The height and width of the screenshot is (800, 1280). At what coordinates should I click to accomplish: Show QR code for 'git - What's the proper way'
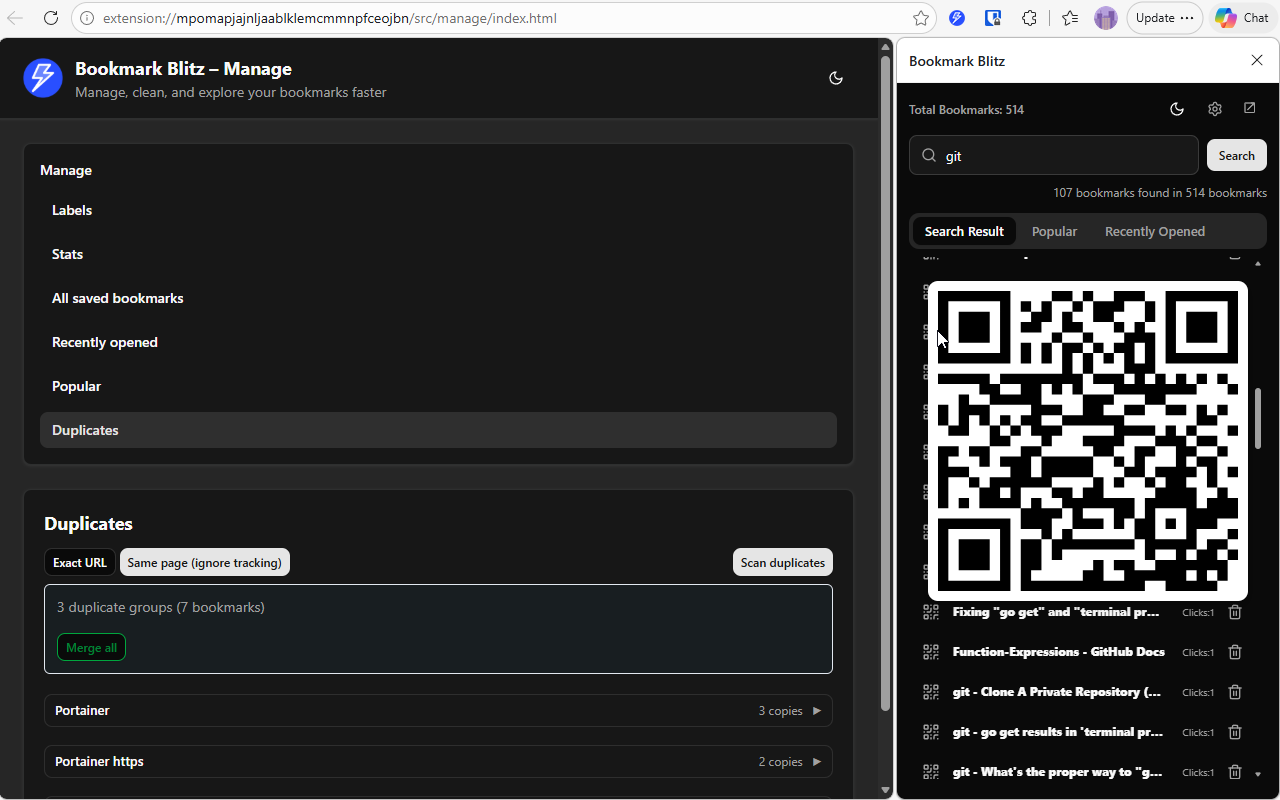(x=931, y=772)
